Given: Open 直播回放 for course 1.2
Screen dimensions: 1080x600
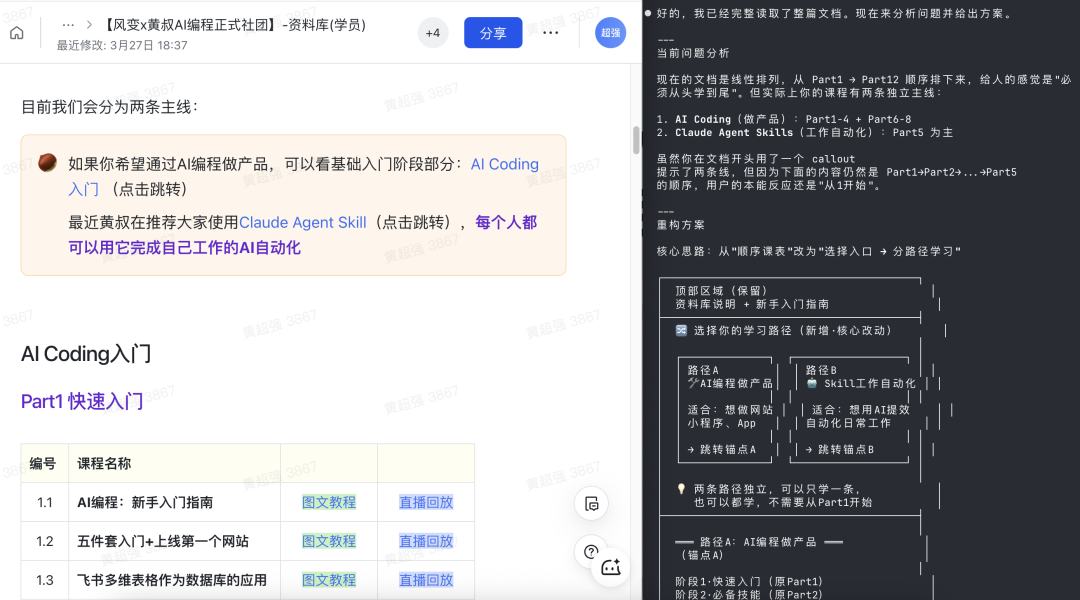Looking at the screenshot, I should [x=426, y=541].
